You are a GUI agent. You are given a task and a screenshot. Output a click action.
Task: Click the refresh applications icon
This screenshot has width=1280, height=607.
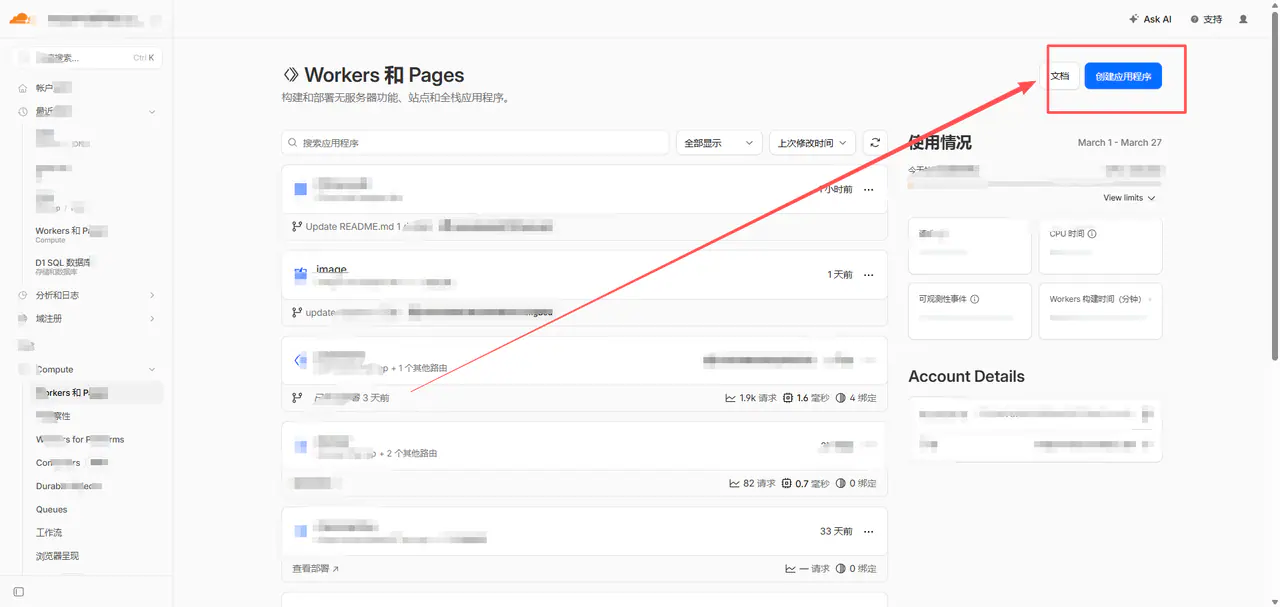click(875, 143)
